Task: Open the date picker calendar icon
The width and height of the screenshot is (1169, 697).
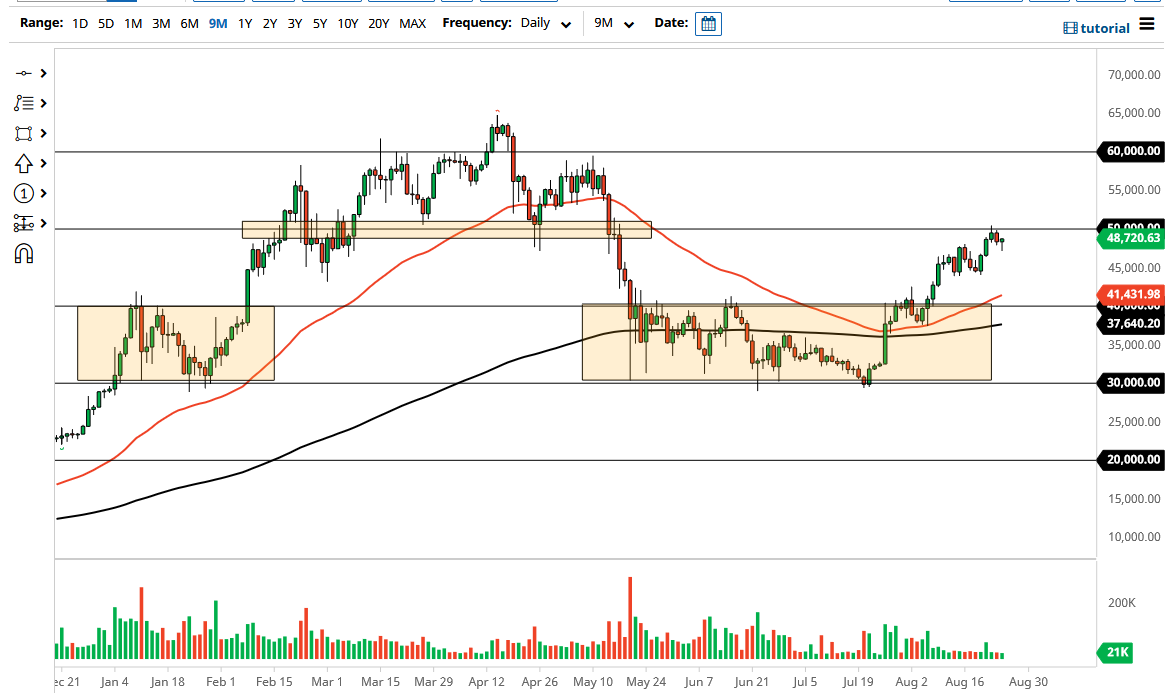Action: click(x=708, y=24)
